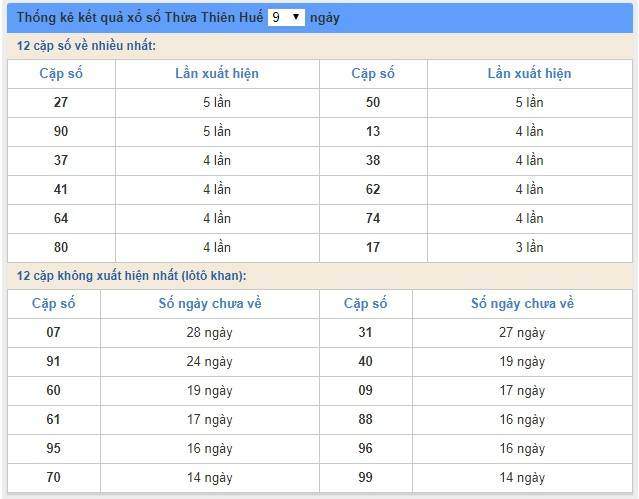Image resolution: width=639 pixels, height=499 pixels.
Task: Select number pair 64 row
Action: point(61,218)
